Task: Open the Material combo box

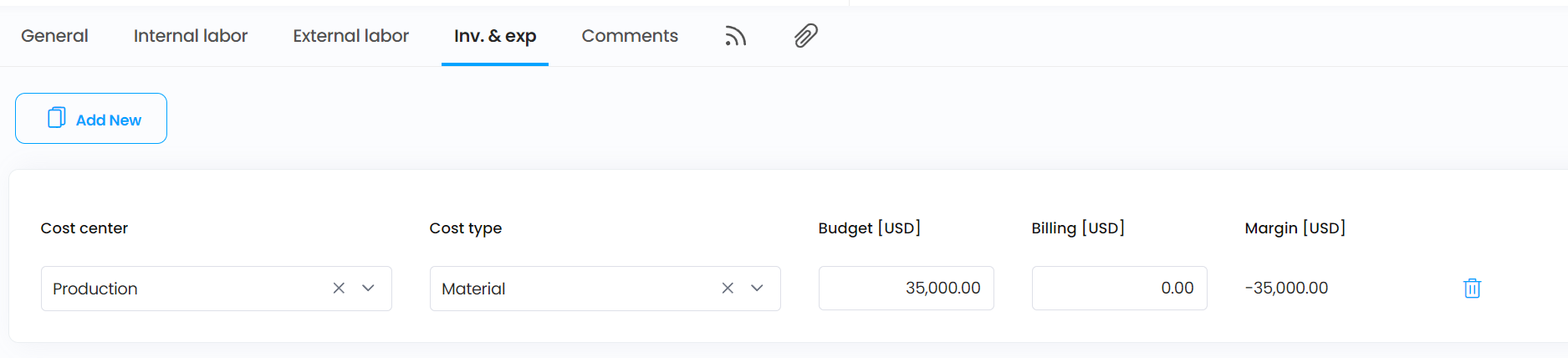Action: (x=605, y=289)
